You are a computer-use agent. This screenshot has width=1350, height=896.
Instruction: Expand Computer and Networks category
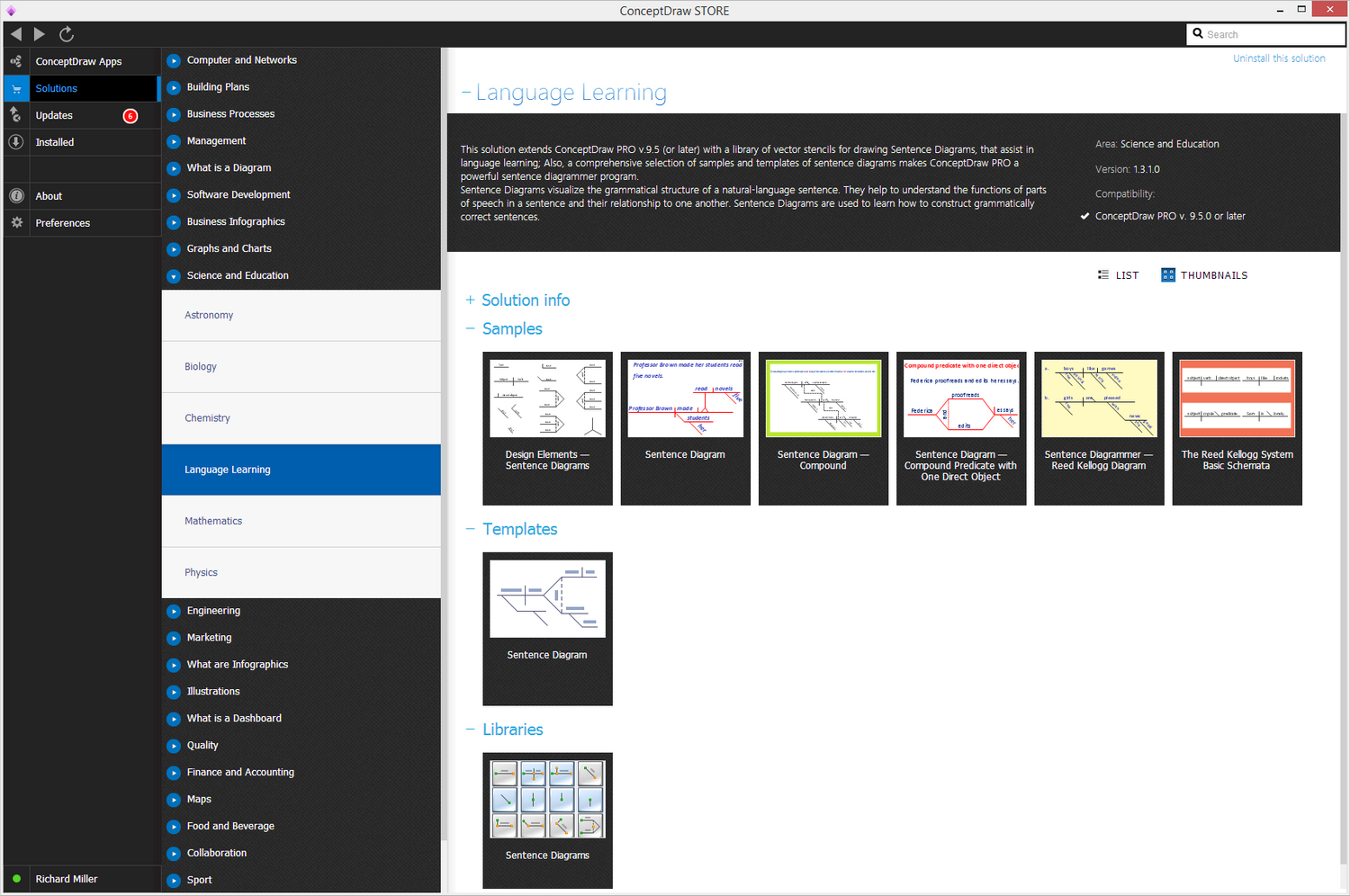tap(174, 60)
